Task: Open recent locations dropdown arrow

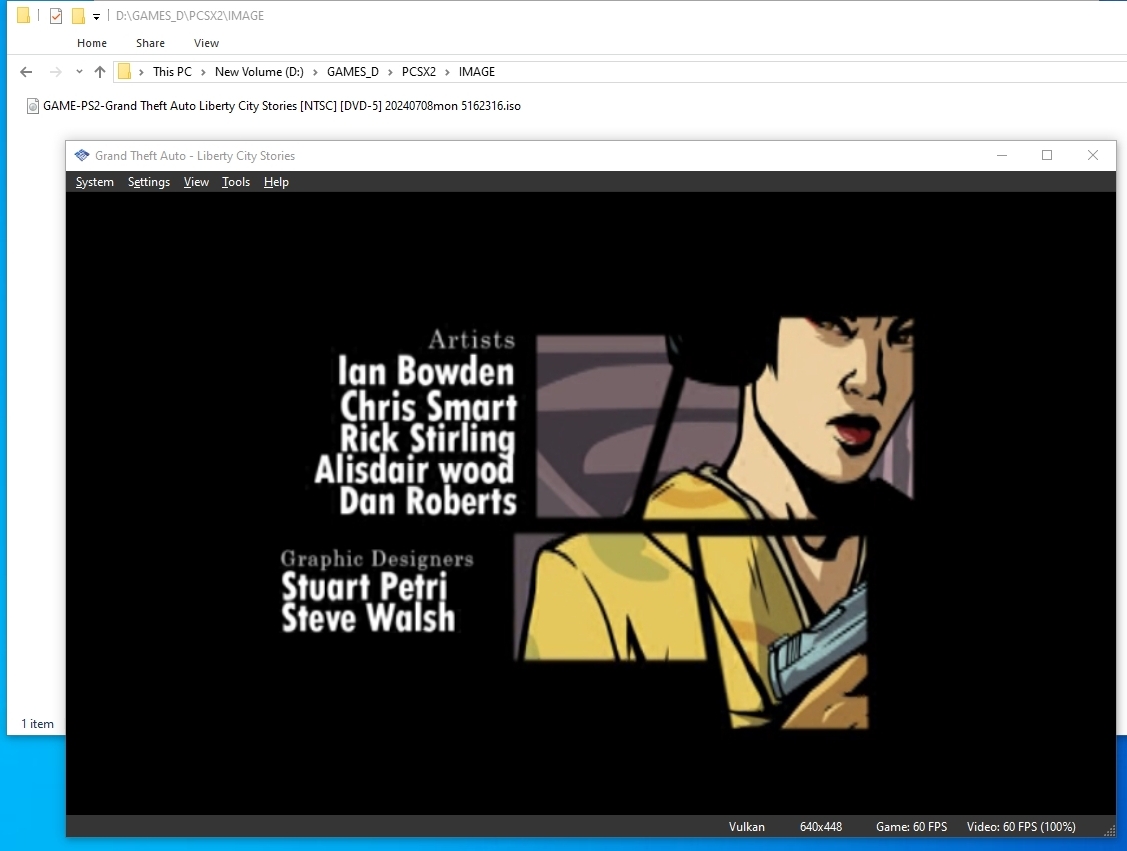Action: (79, 72)
